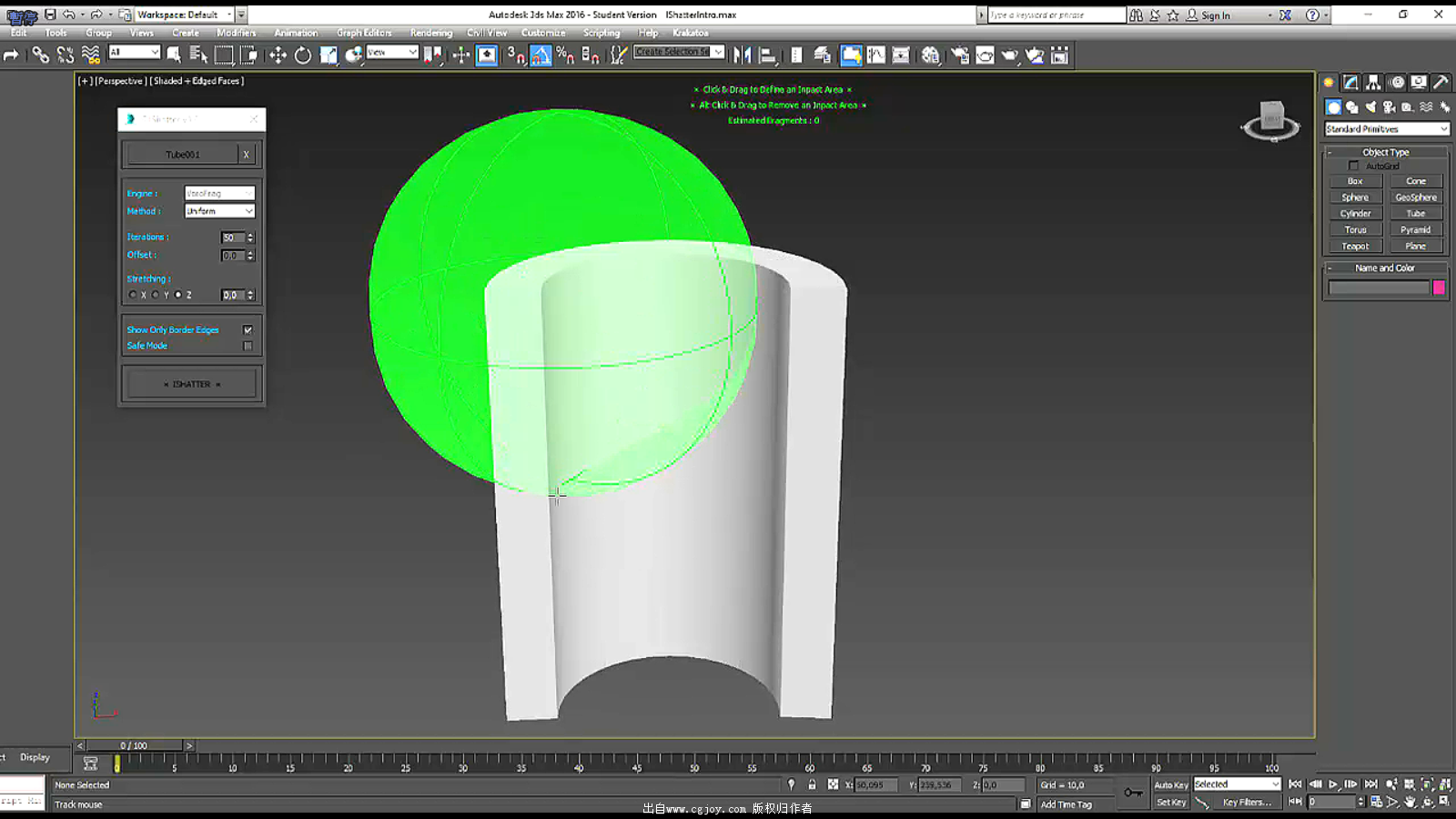This screenshot has height=819, width=1456.
Task: Activate Select and Rotate tool
Action: pos(303,56)
